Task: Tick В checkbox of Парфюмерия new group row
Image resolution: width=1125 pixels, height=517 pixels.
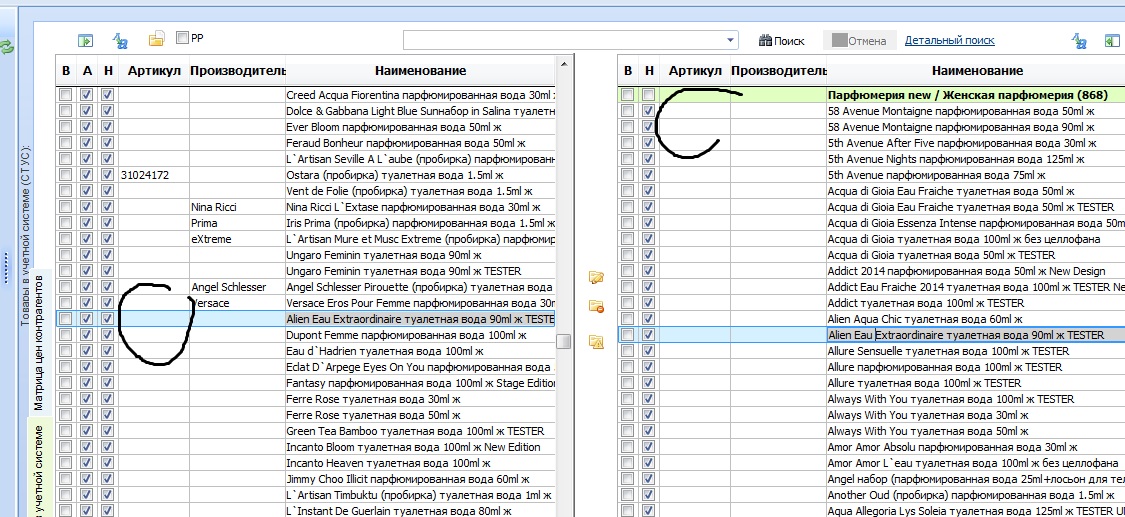Action: [x=628, y=95]
